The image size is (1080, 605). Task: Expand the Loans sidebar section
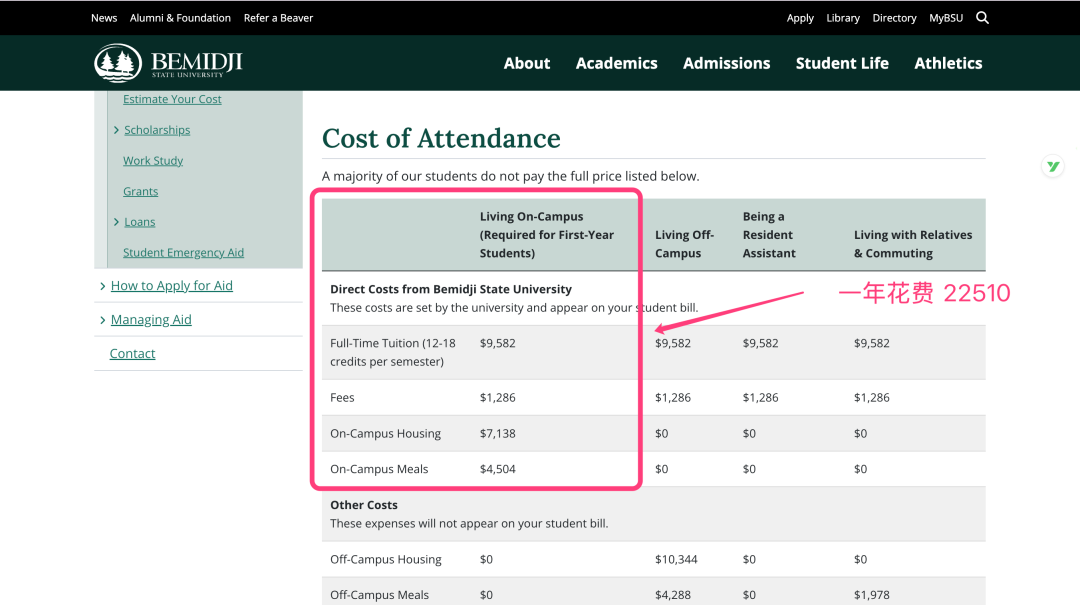117,222
